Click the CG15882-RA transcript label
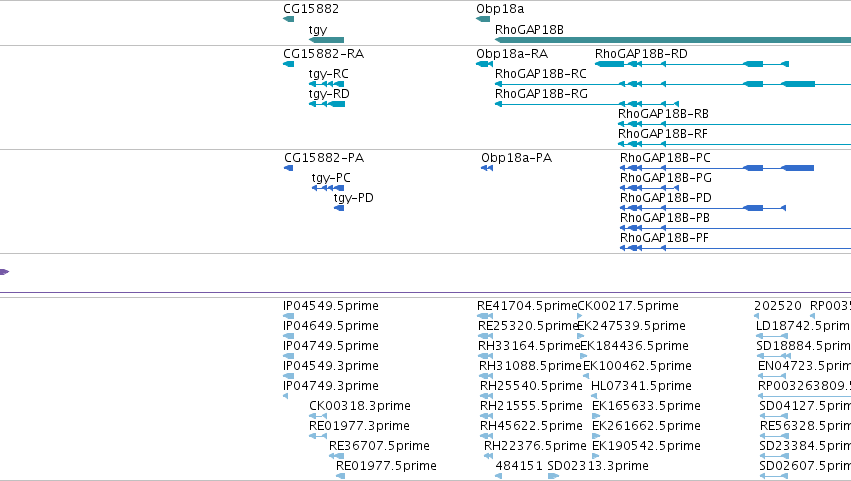 (323, 54)
